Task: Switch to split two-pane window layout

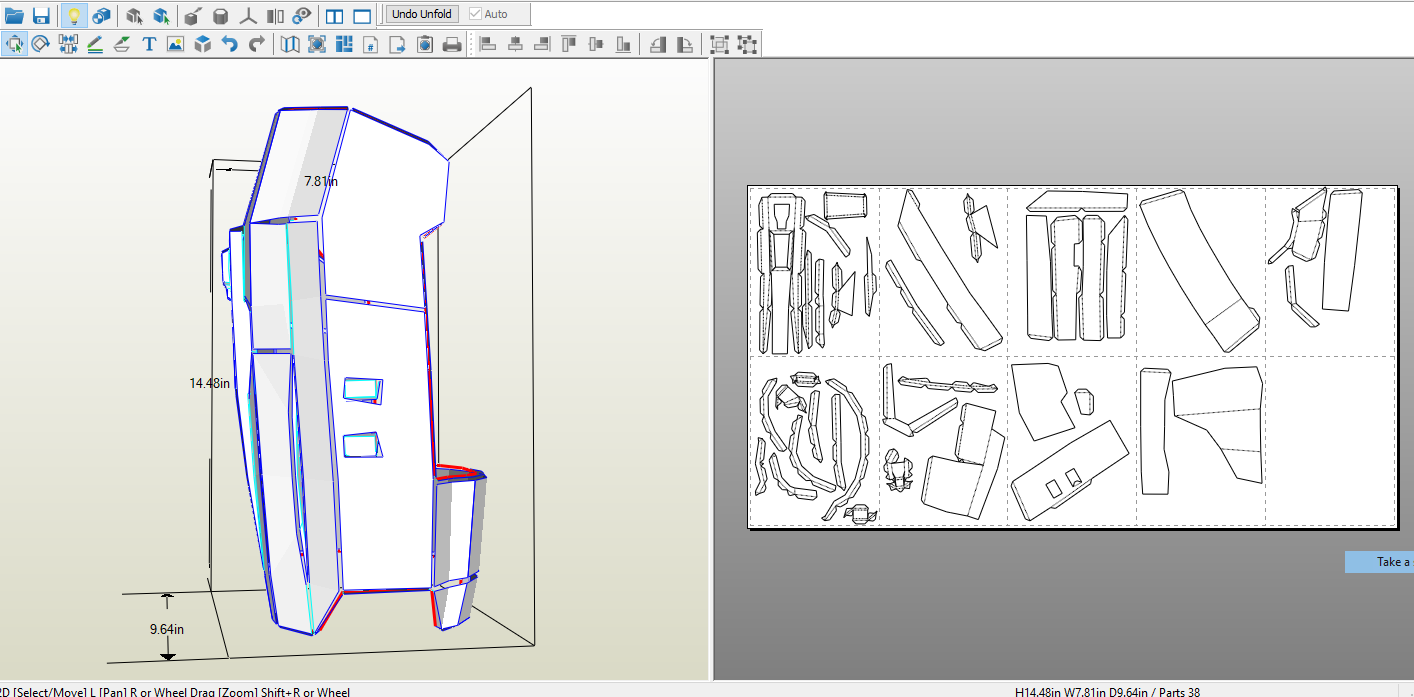Action: 335,15
